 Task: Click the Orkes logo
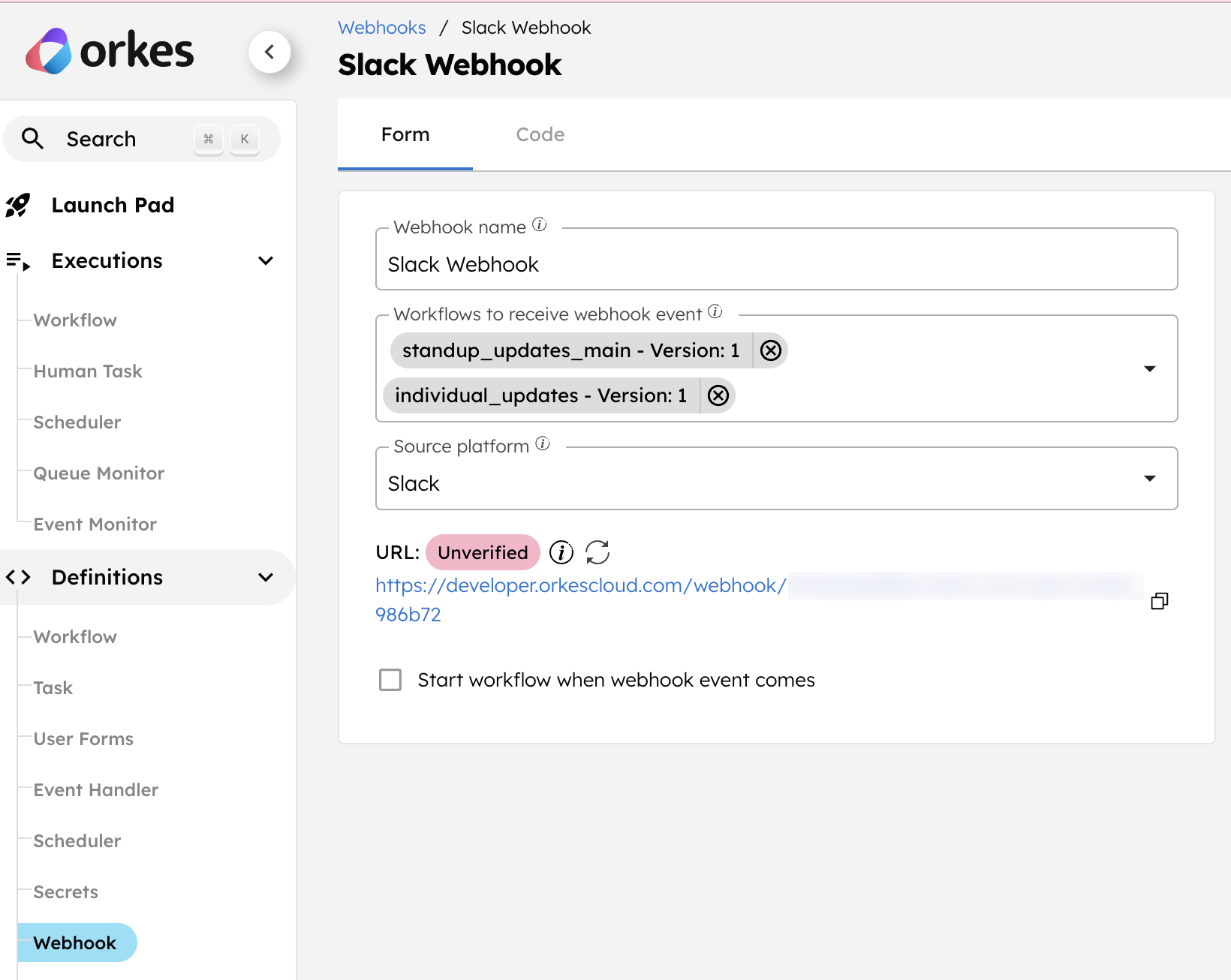pyautogui.click(x=110, y=51)
